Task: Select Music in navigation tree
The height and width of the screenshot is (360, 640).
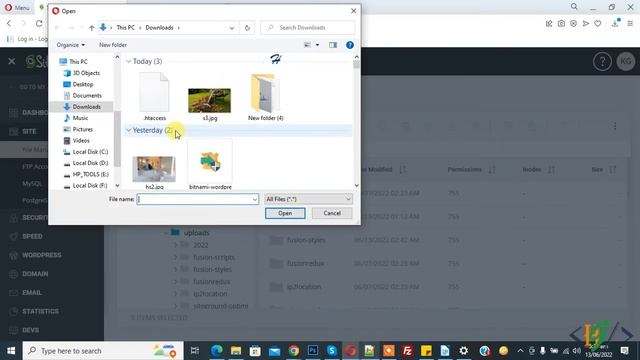Action: coord(76,118)
